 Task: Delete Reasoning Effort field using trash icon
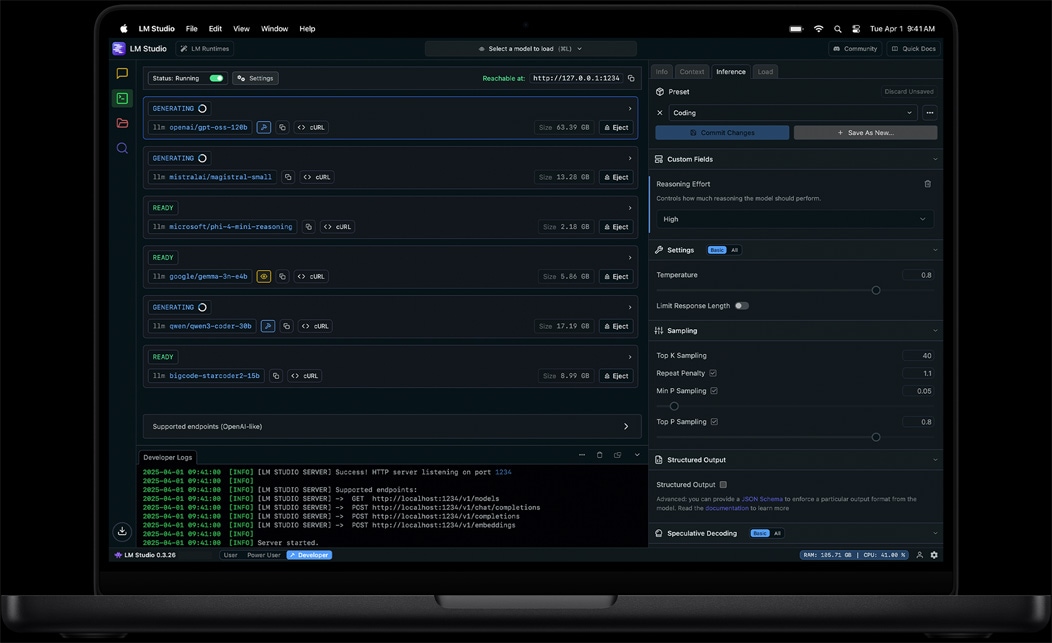point(927,183)
